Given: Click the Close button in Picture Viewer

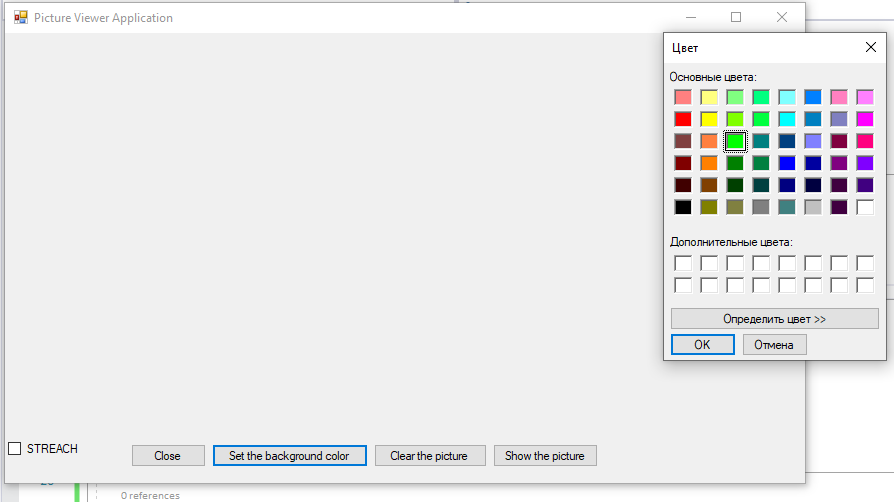Looking at the screenshot, I should point(168,456).
